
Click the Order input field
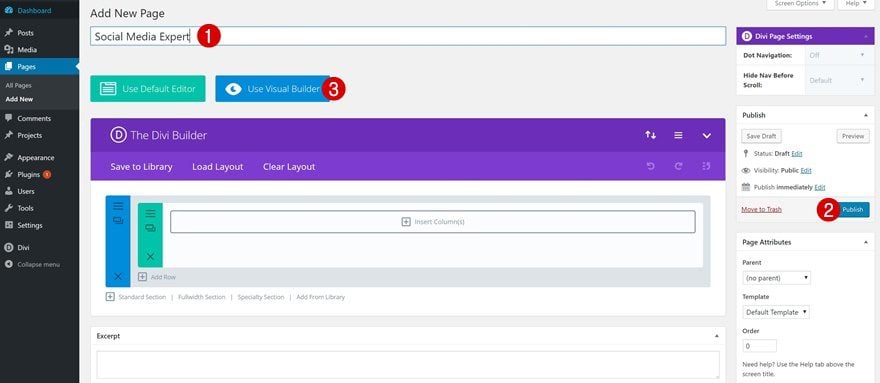760,346
